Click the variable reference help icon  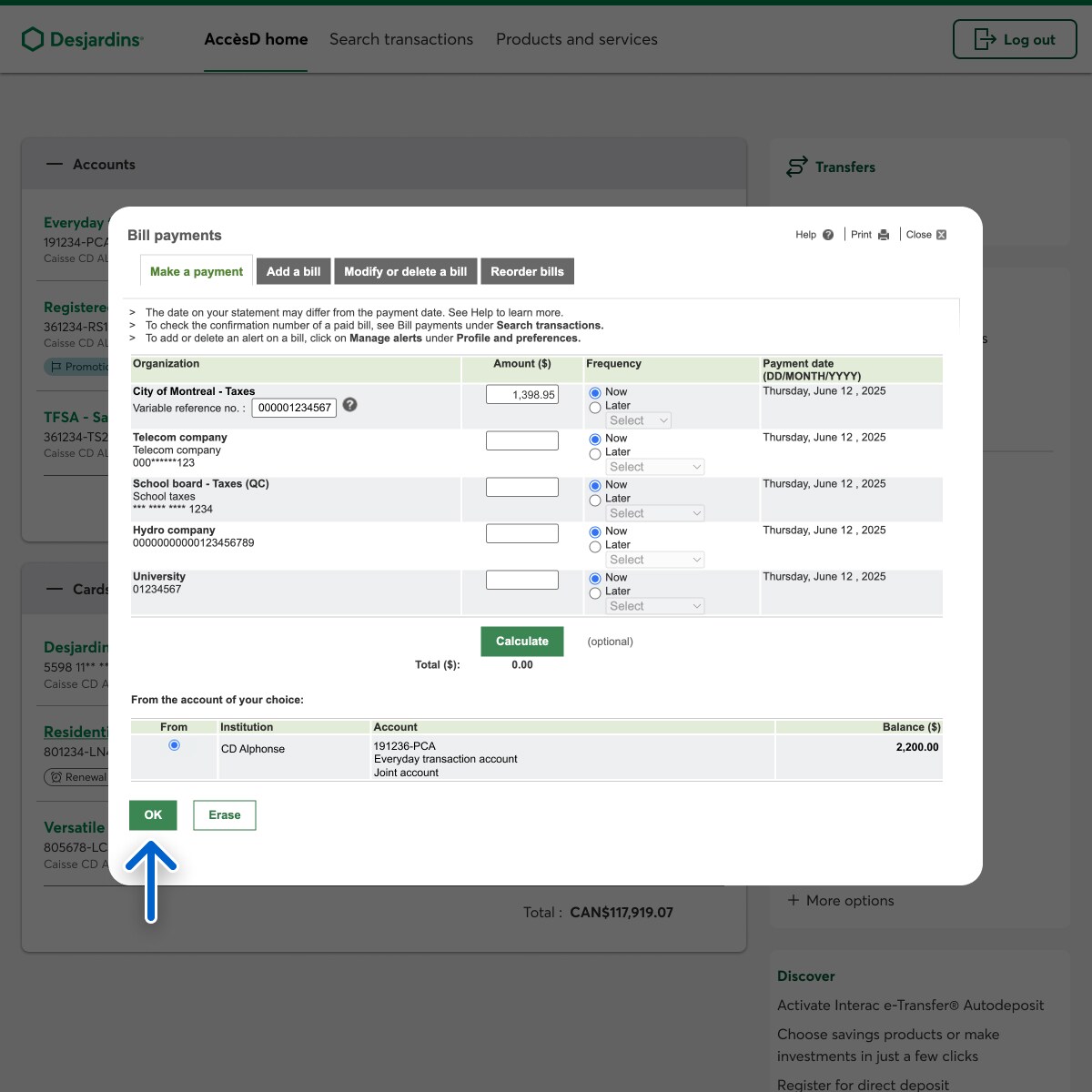(349, 405)
